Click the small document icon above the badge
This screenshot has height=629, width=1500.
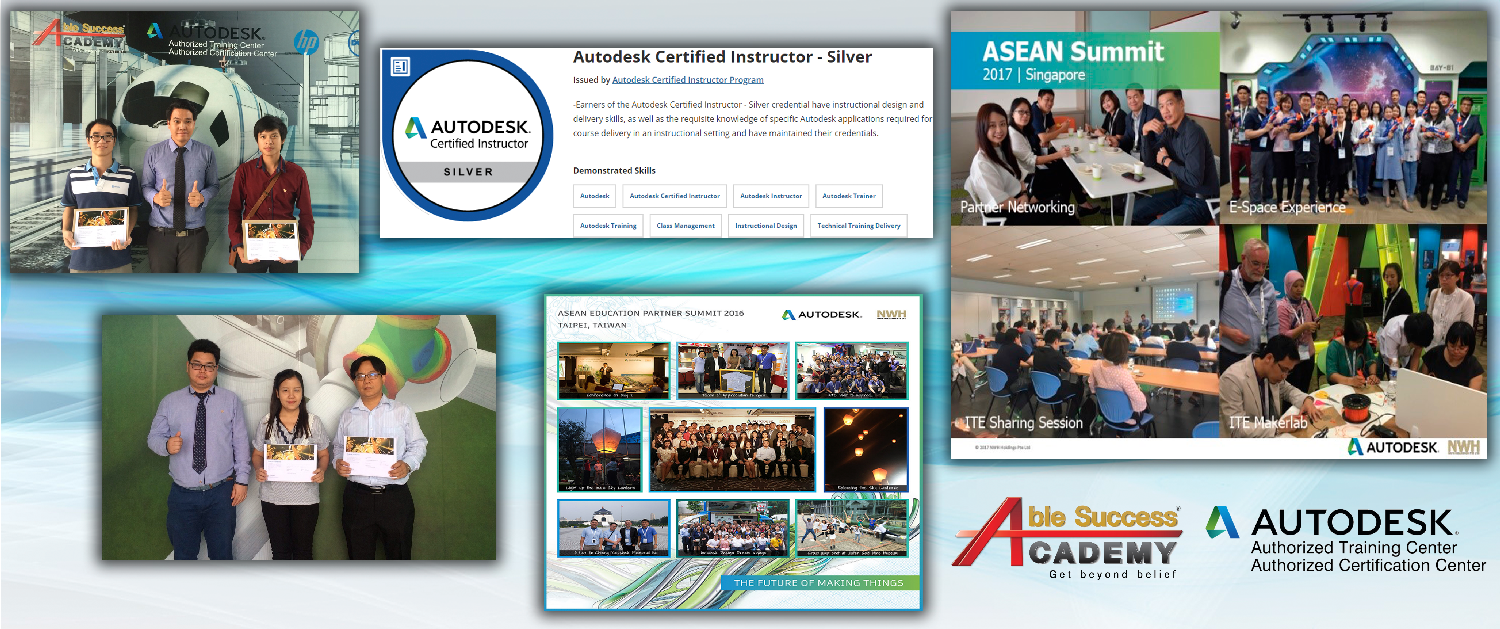coord(400,66)
